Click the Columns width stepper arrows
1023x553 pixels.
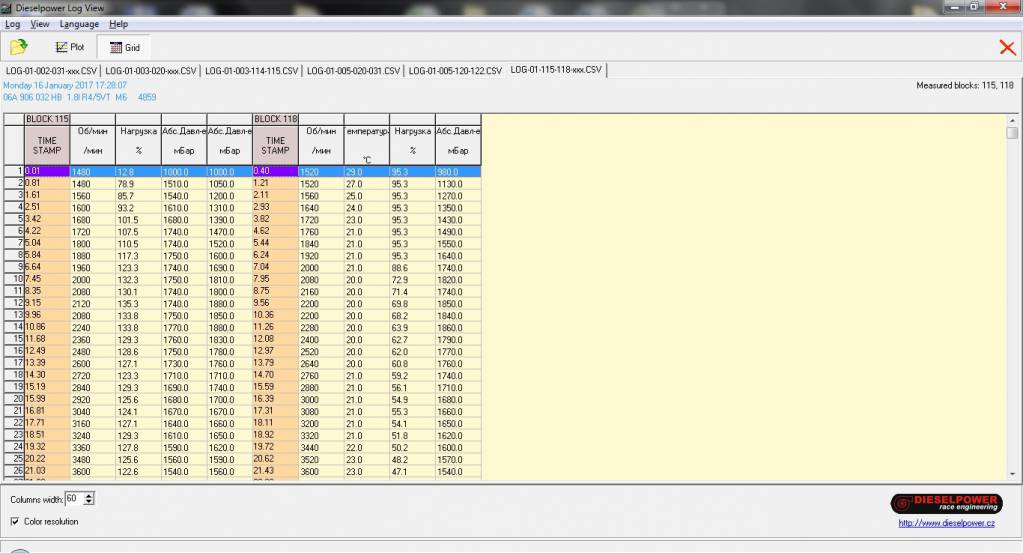(x=90, y=498)
